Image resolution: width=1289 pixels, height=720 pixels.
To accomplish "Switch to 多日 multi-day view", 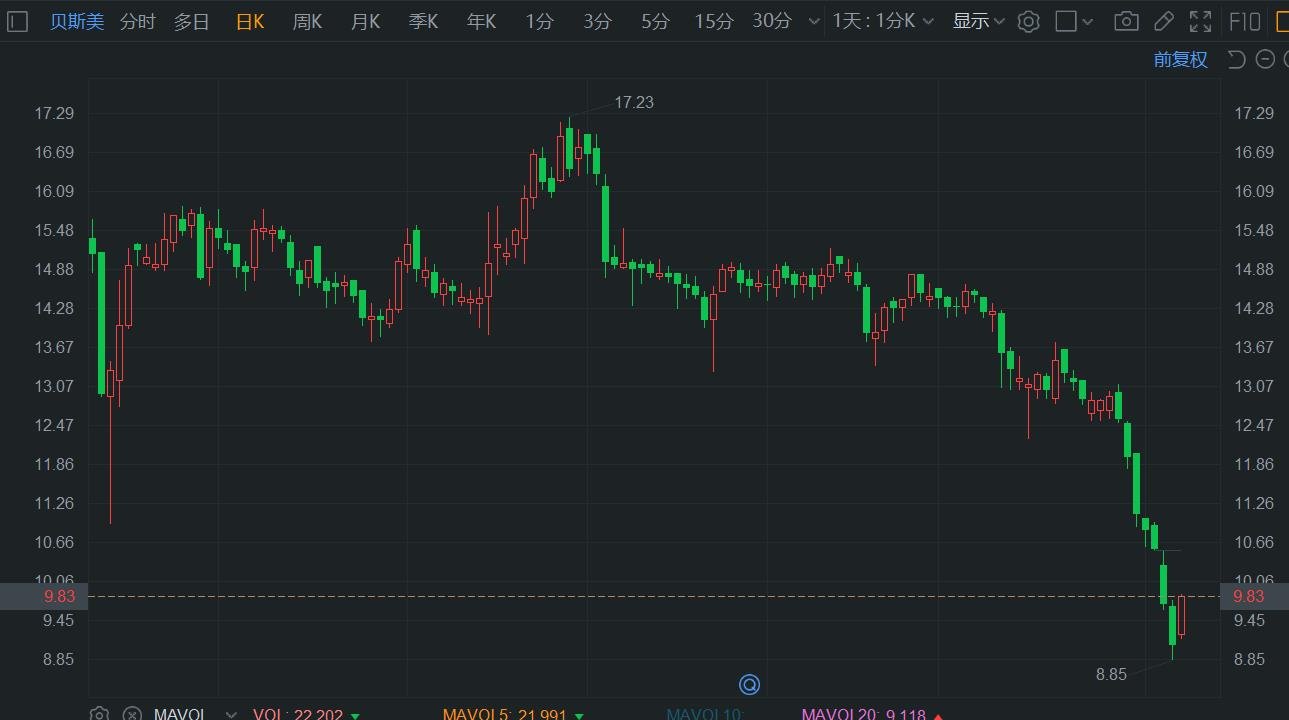I will click(192, 21).
